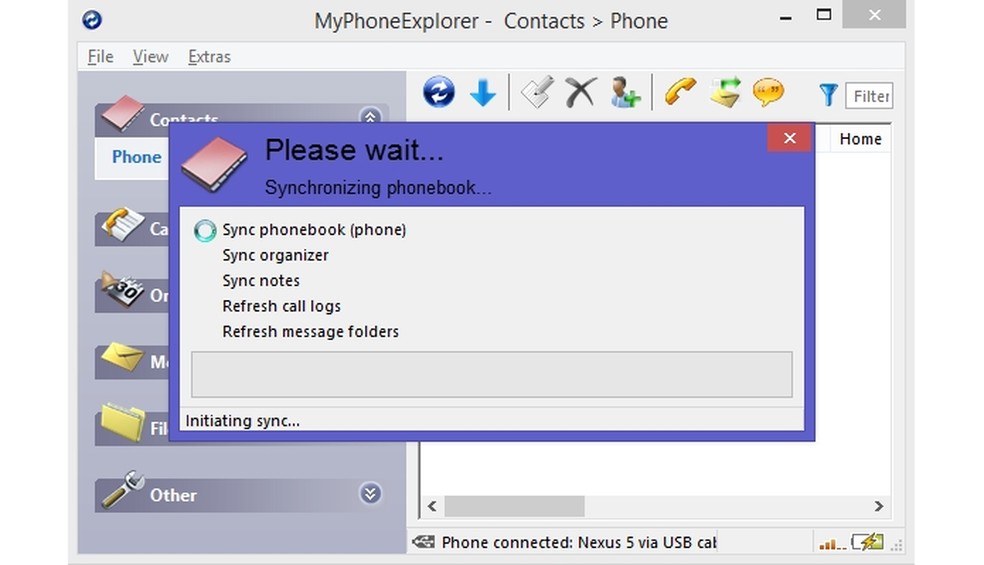Click the Sync notes step

(261, 281)
